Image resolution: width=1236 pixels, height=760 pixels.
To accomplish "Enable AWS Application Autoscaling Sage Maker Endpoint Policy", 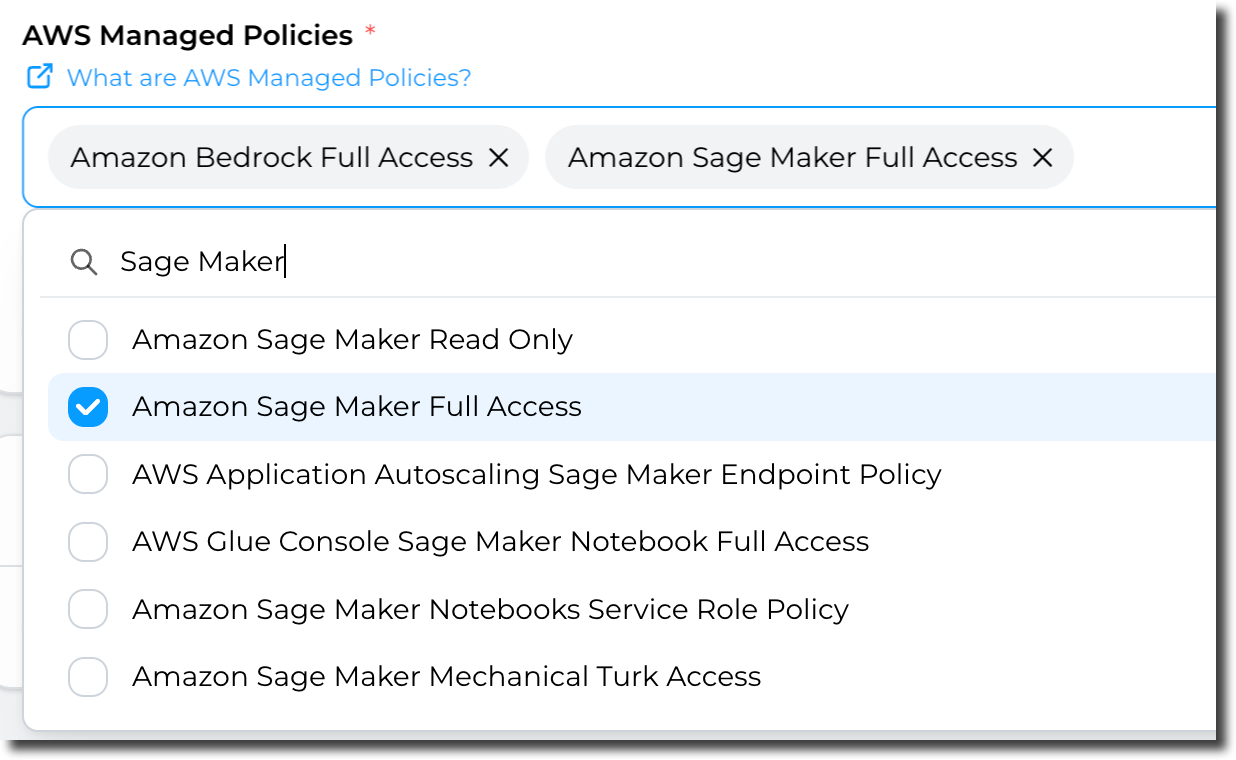I will (x=88, y=474).
